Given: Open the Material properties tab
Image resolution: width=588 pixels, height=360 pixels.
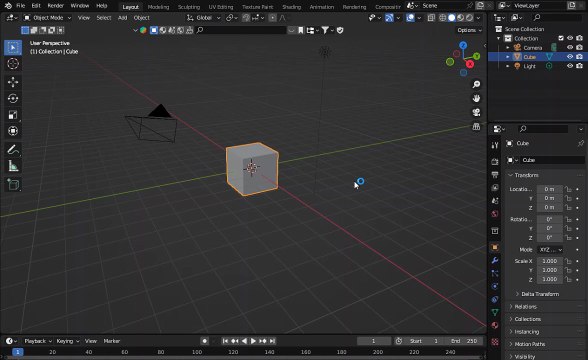Looking at the screenshot, I should coord(495,325).
